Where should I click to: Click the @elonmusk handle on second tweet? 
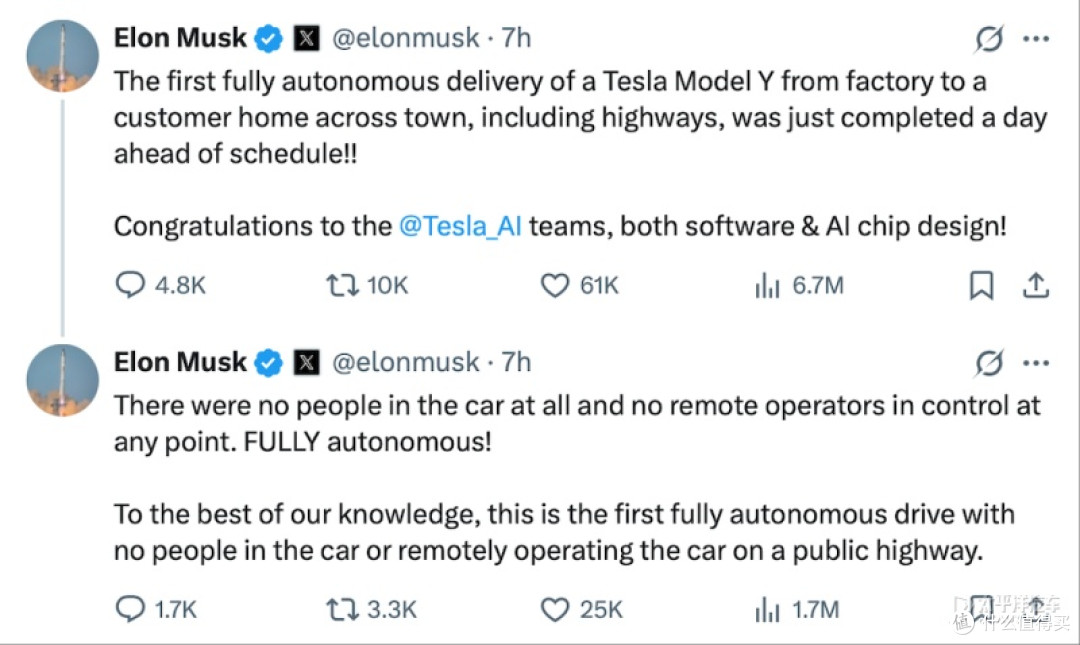(x=405, y=362)
